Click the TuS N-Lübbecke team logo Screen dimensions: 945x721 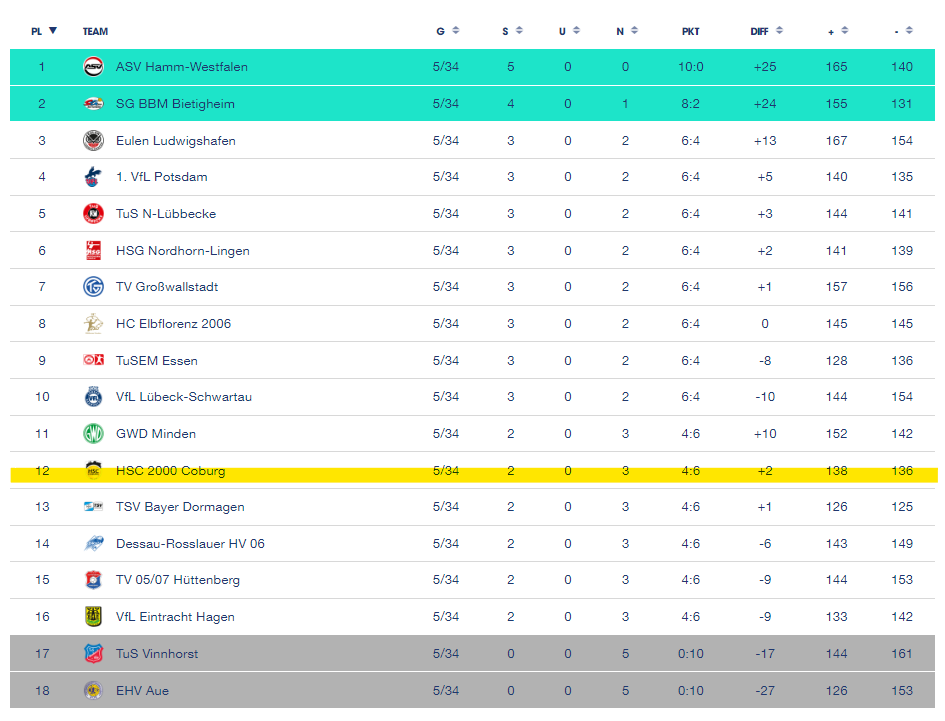pos(93,214)
